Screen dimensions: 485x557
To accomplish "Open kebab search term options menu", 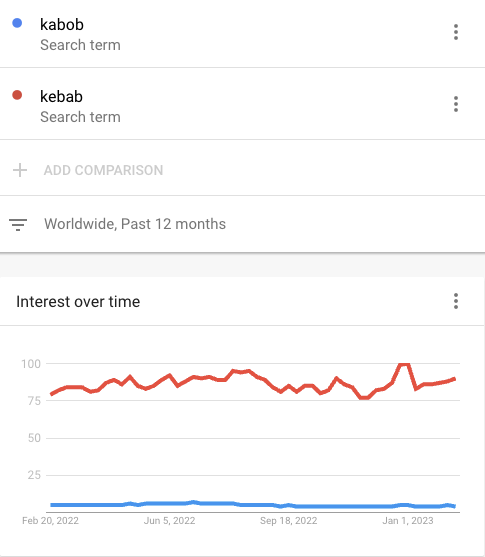I will tap(456, 104).
